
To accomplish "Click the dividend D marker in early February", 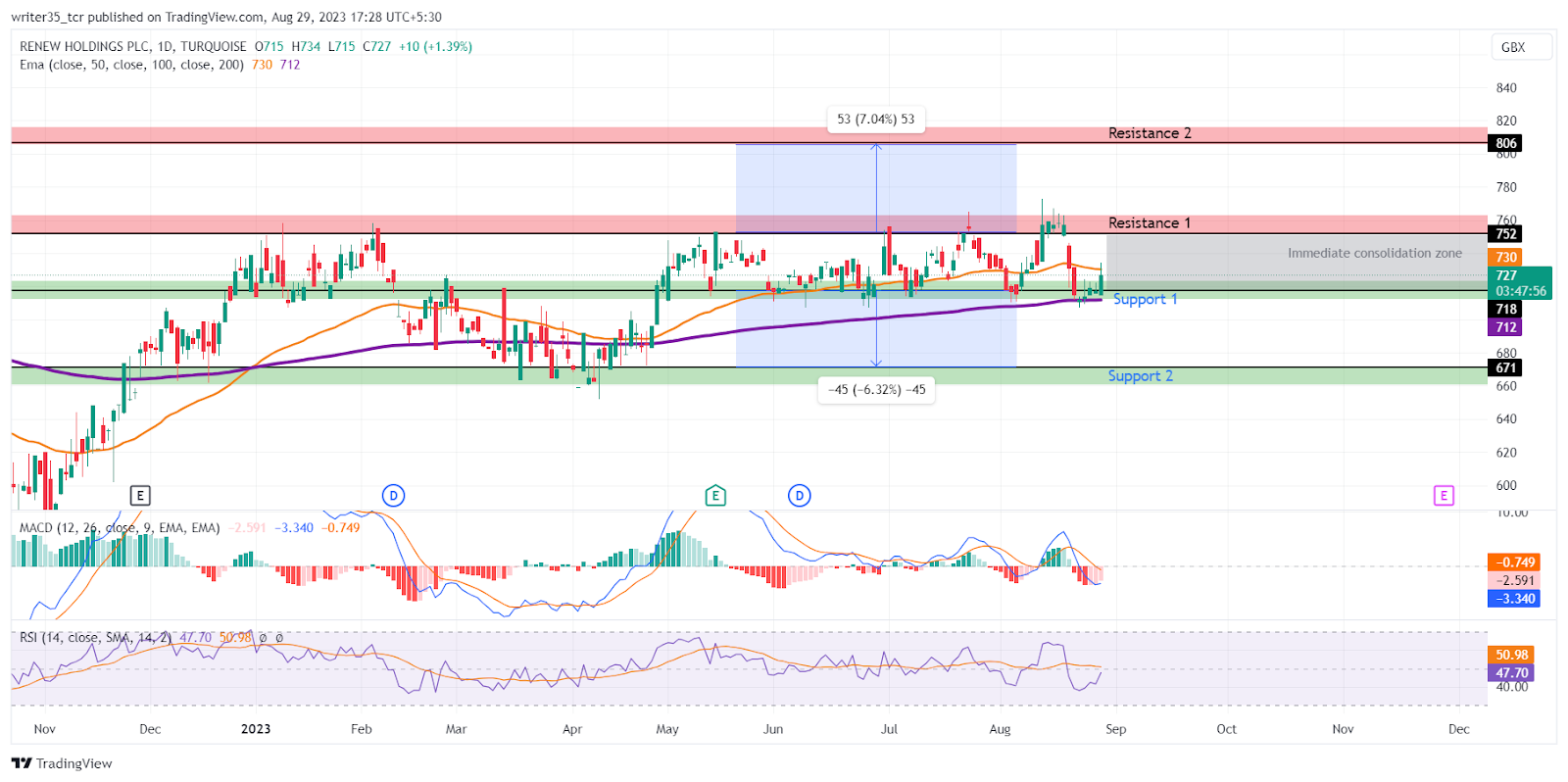I will click(x=393, y=496).
